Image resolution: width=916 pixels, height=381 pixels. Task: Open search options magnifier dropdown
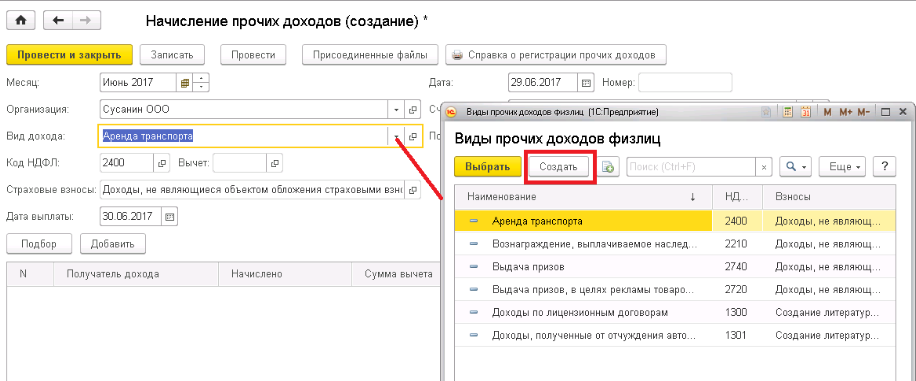pos(796,167)
